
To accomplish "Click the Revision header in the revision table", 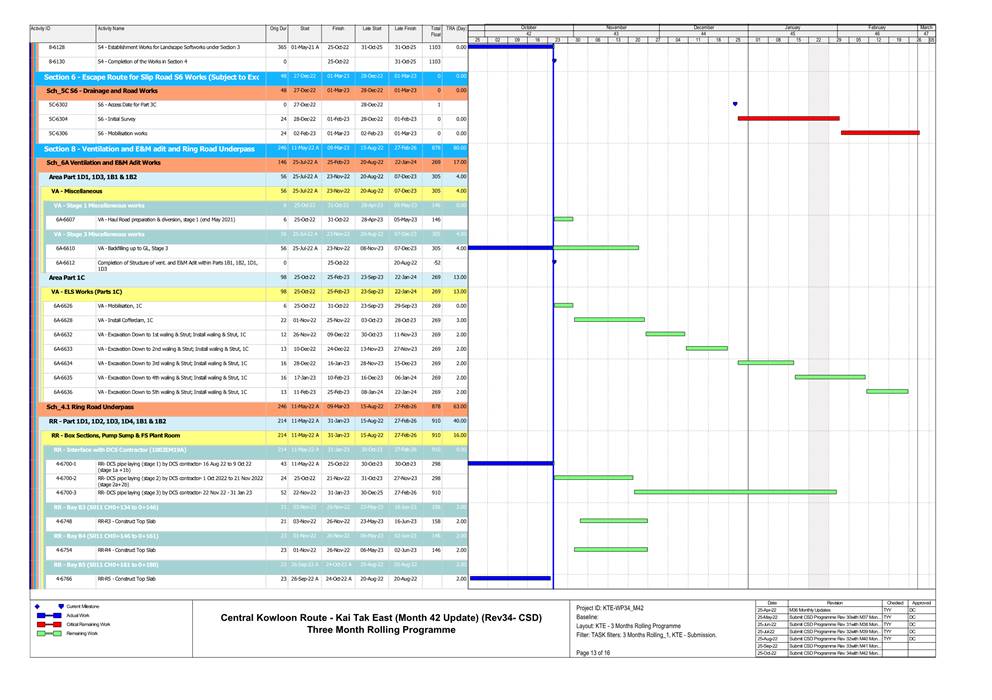I will point(834,603).
